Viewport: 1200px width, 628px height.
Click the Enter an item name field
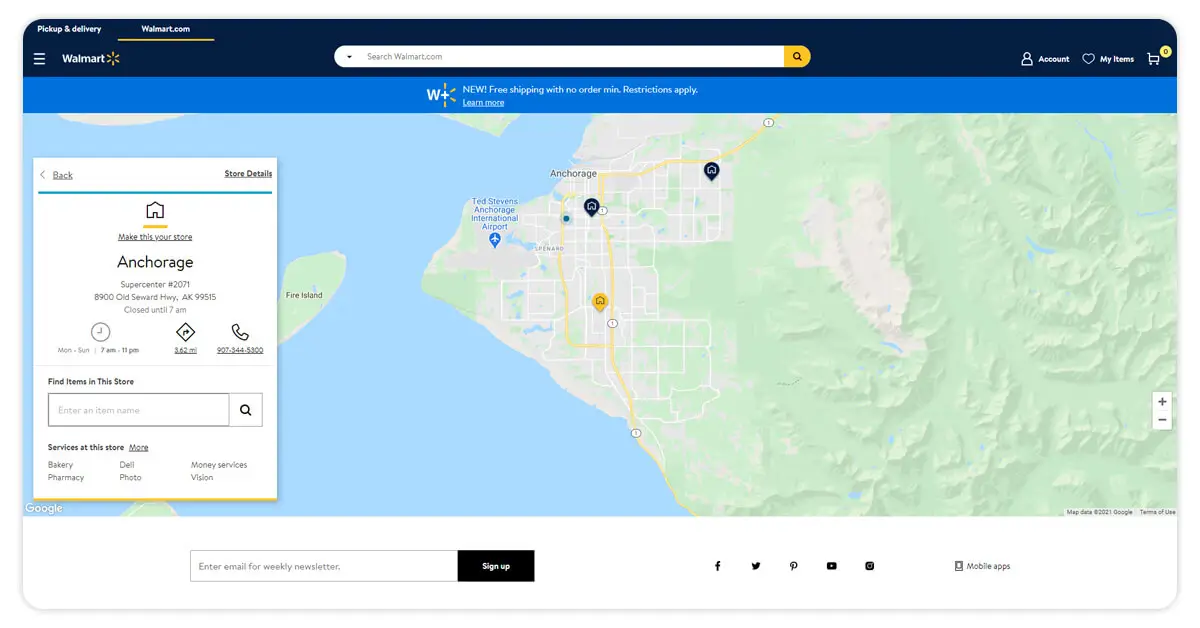tap(139, 410)
